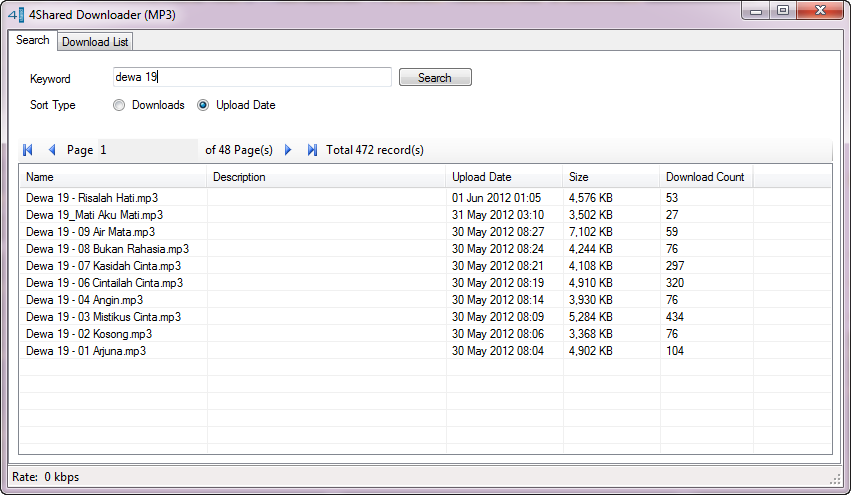Click upload date 31 May 2012 03:10
The height and width of the screenshot is (495, 851).
click(498, 215)
